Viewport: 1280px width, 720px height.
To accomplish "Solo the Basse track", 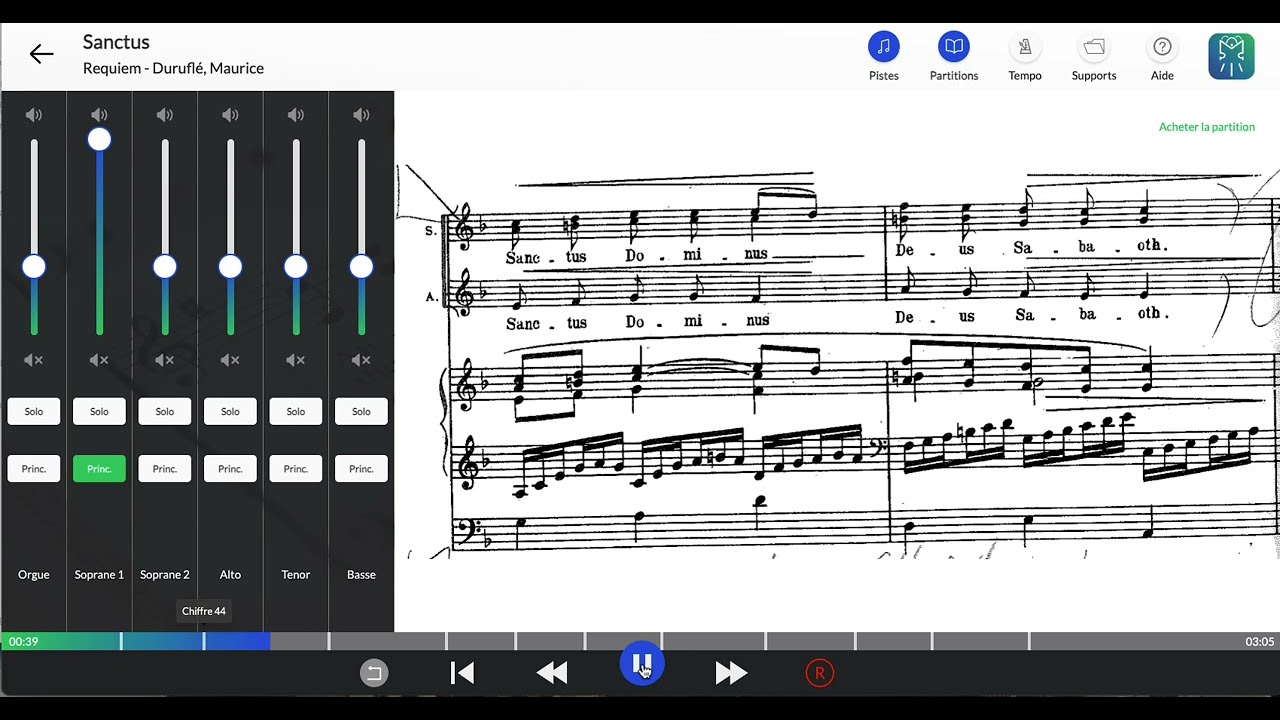I will (361, 411).
